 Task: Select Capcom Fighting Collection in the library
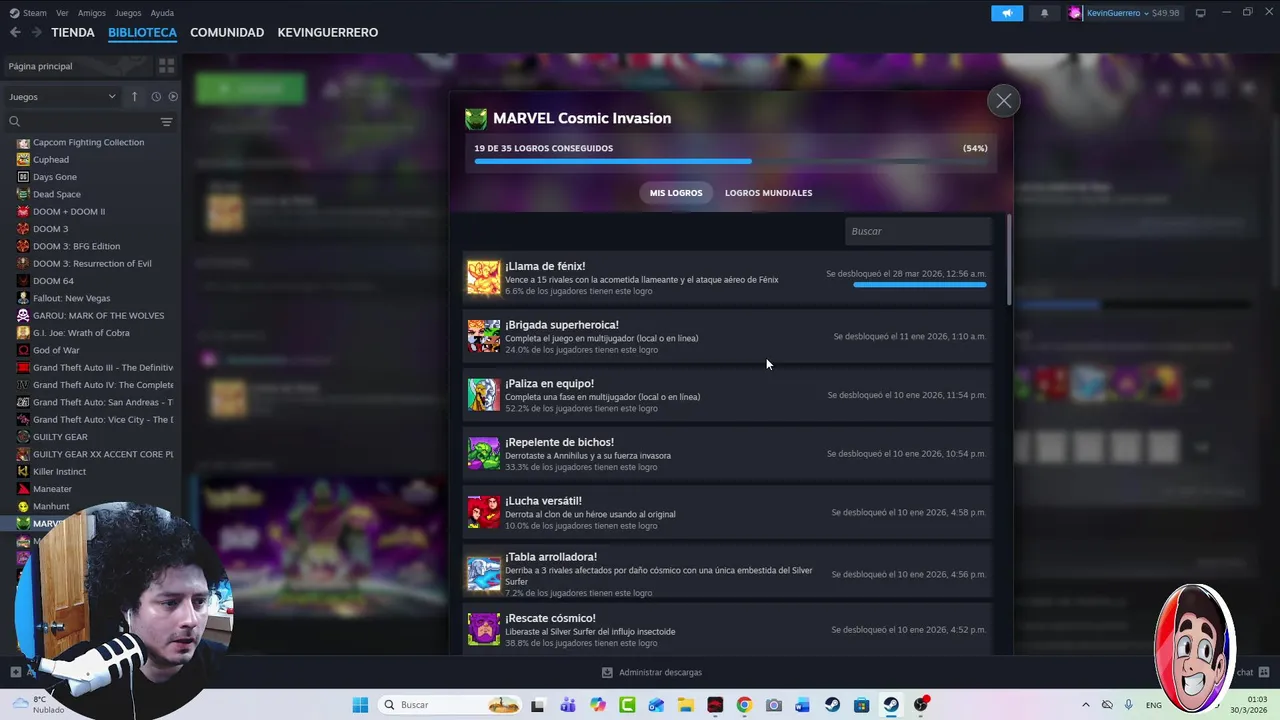pos(88,142)
